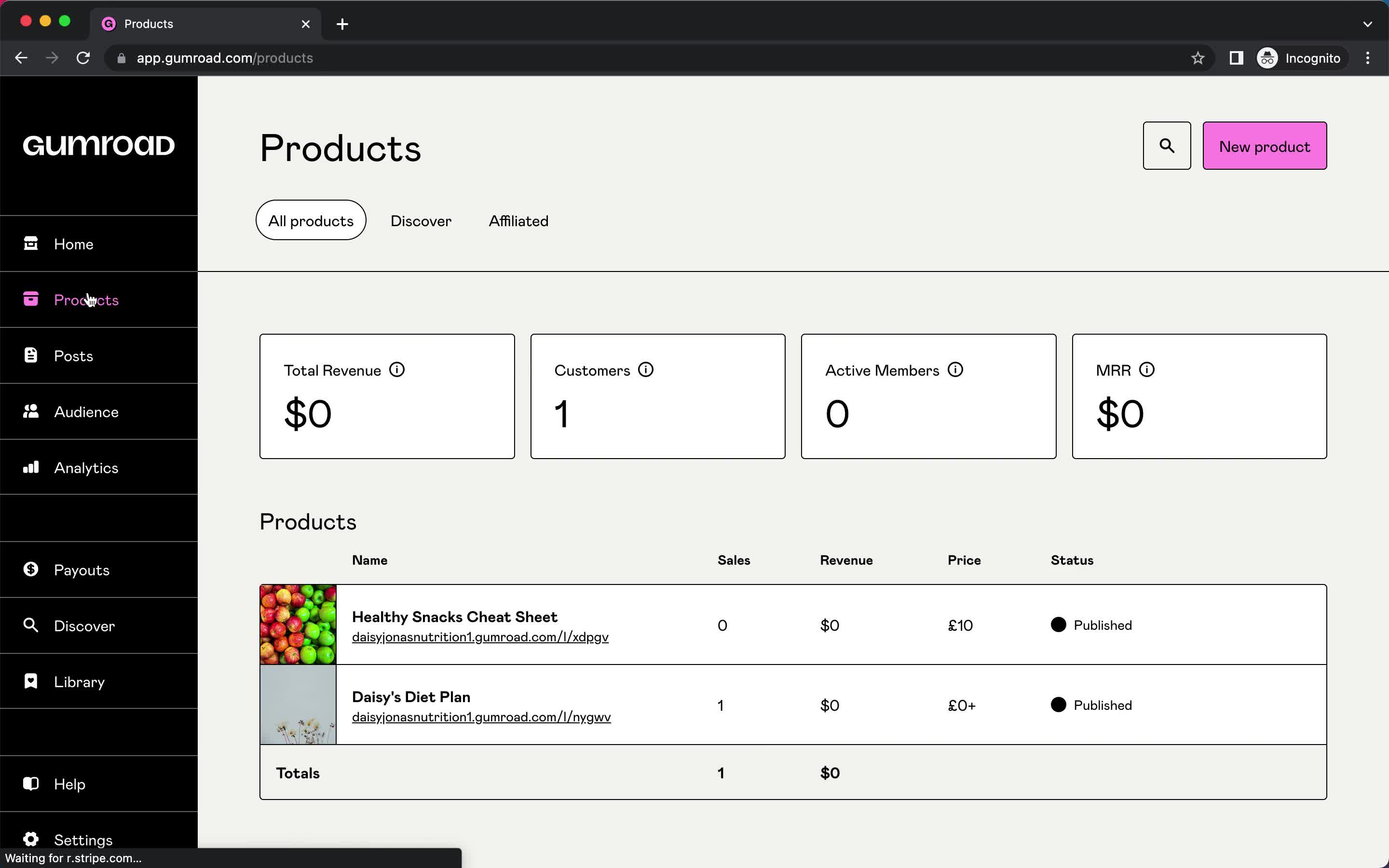Click Published status of Healthy Snacks row
The height and width of the screenshot is (868, 1389).
click(x=1091, y=624)
